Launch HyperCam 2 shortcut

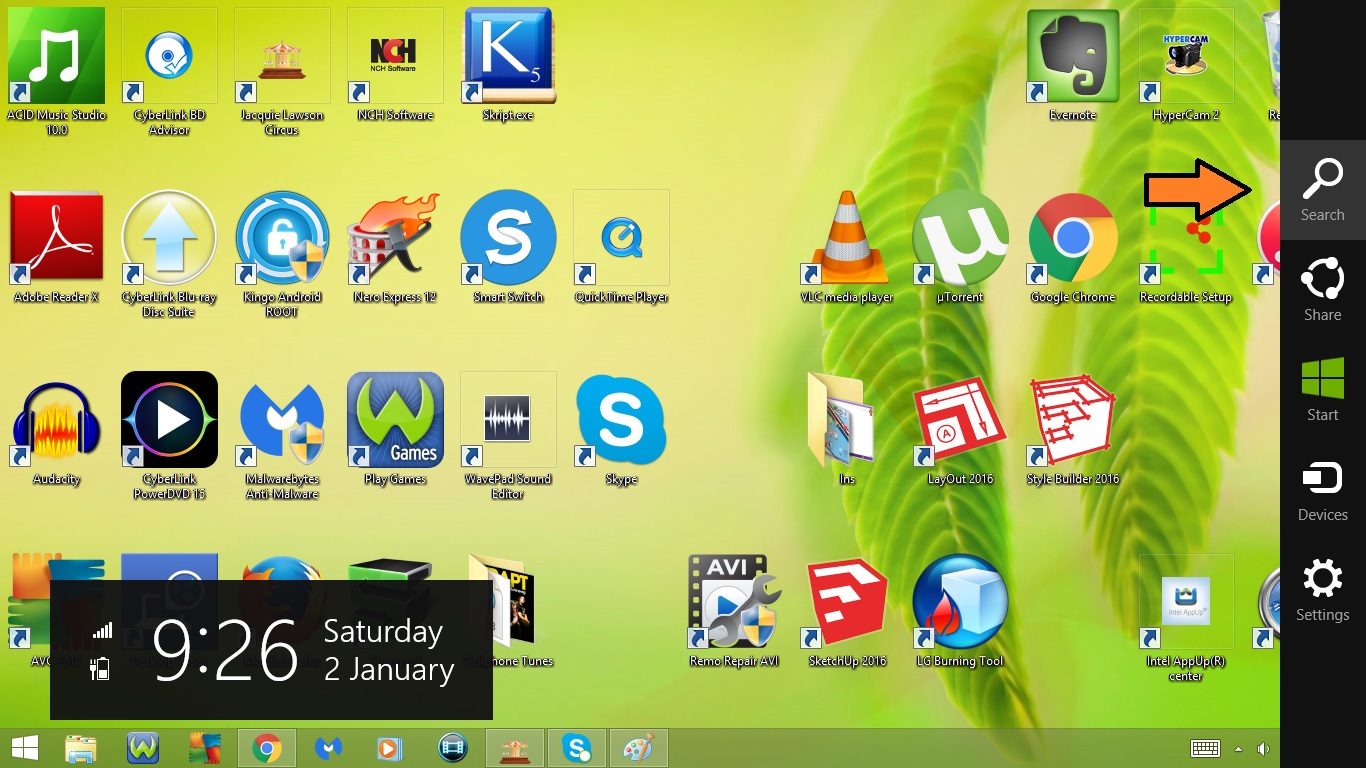pyautogui.click(x=1186, y=56)
